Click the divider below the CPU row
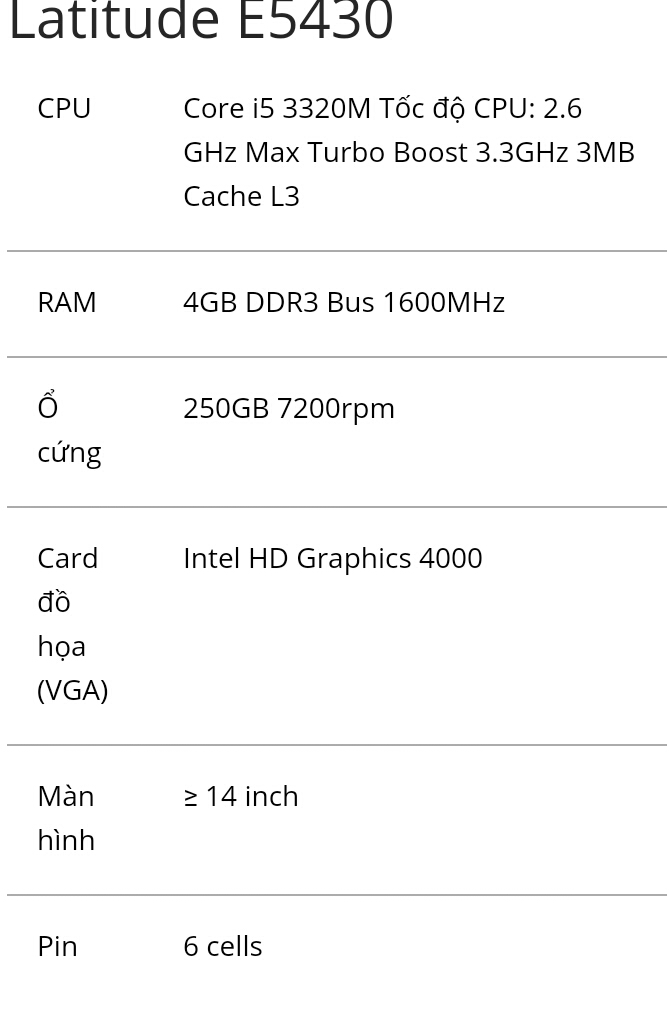 tap(337, 251)
